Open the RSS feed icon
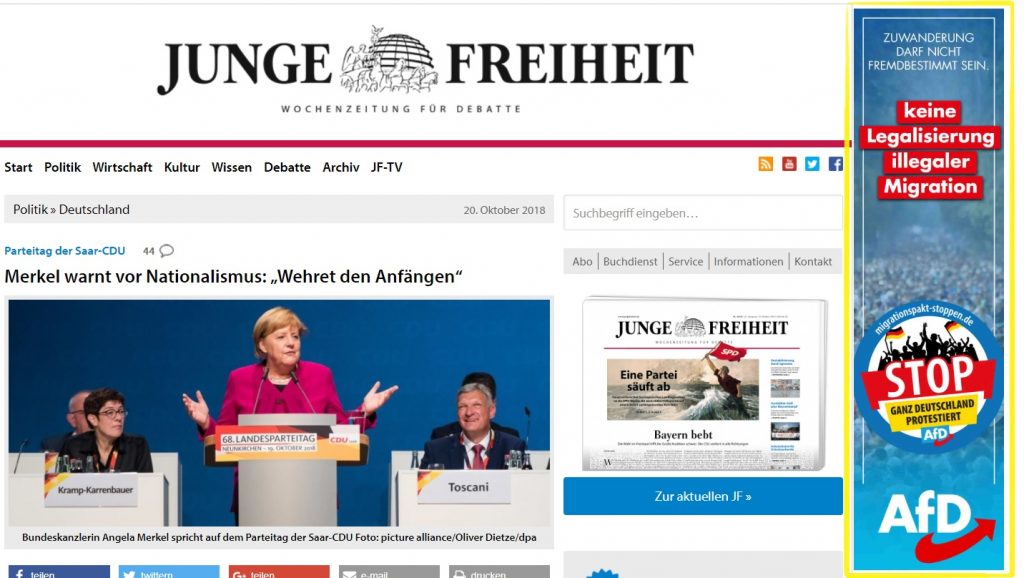 [x=765, y=164]
